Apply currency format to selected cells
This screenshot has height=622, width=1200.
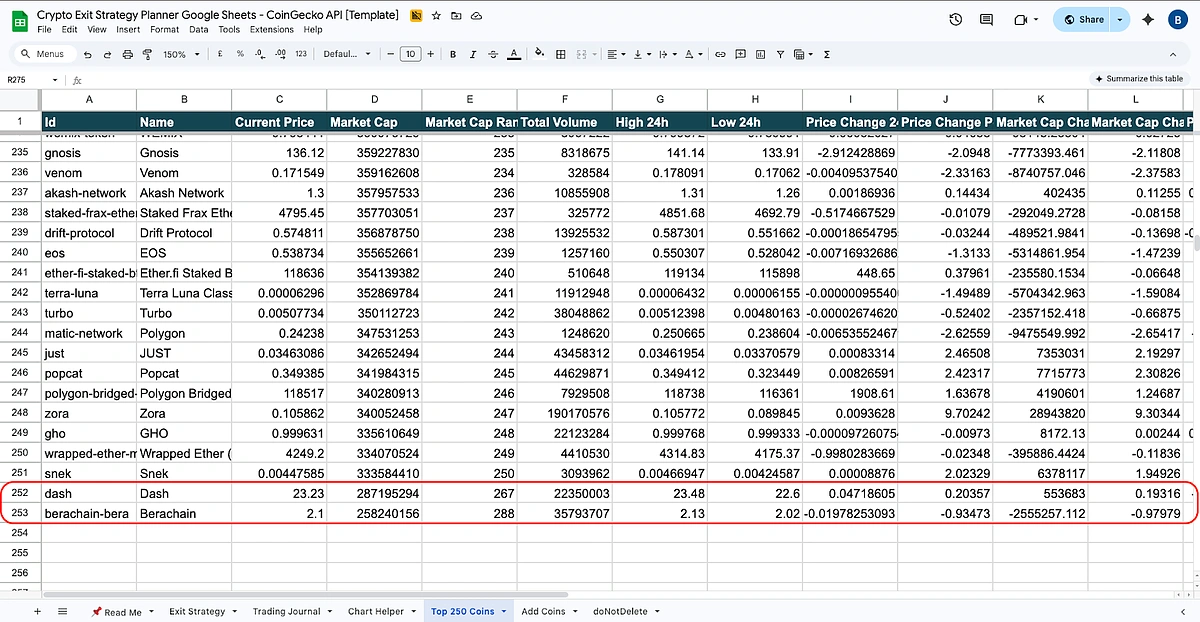point(220,54)
